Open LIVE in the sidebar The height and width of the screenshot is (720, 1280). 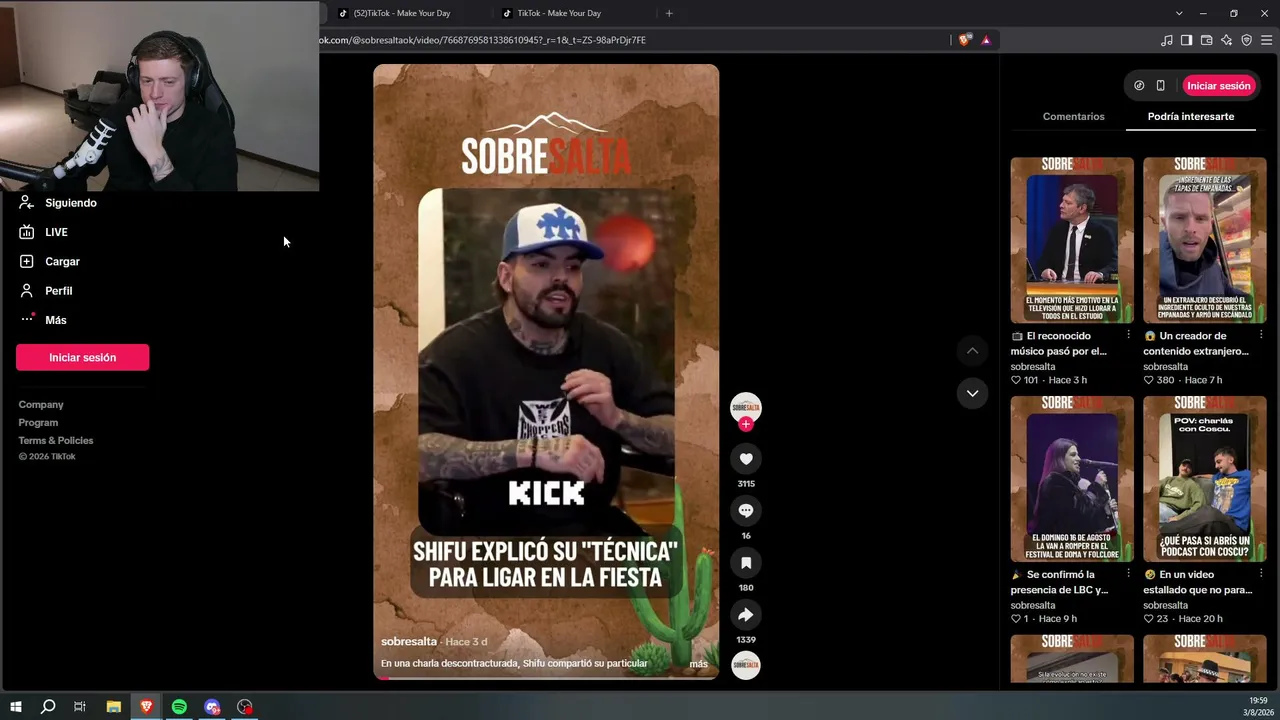[x=57, y=232]
